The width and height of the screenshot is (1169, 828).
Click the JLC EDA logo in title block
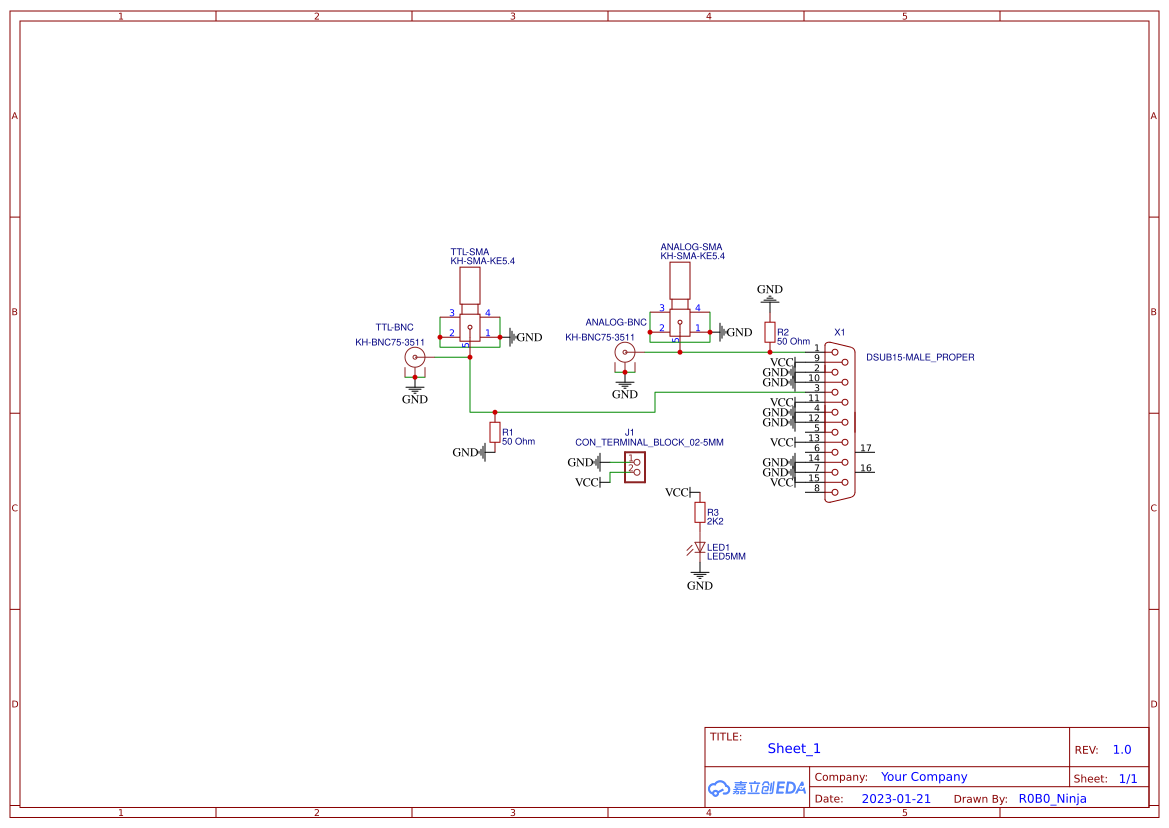(755, 788)
